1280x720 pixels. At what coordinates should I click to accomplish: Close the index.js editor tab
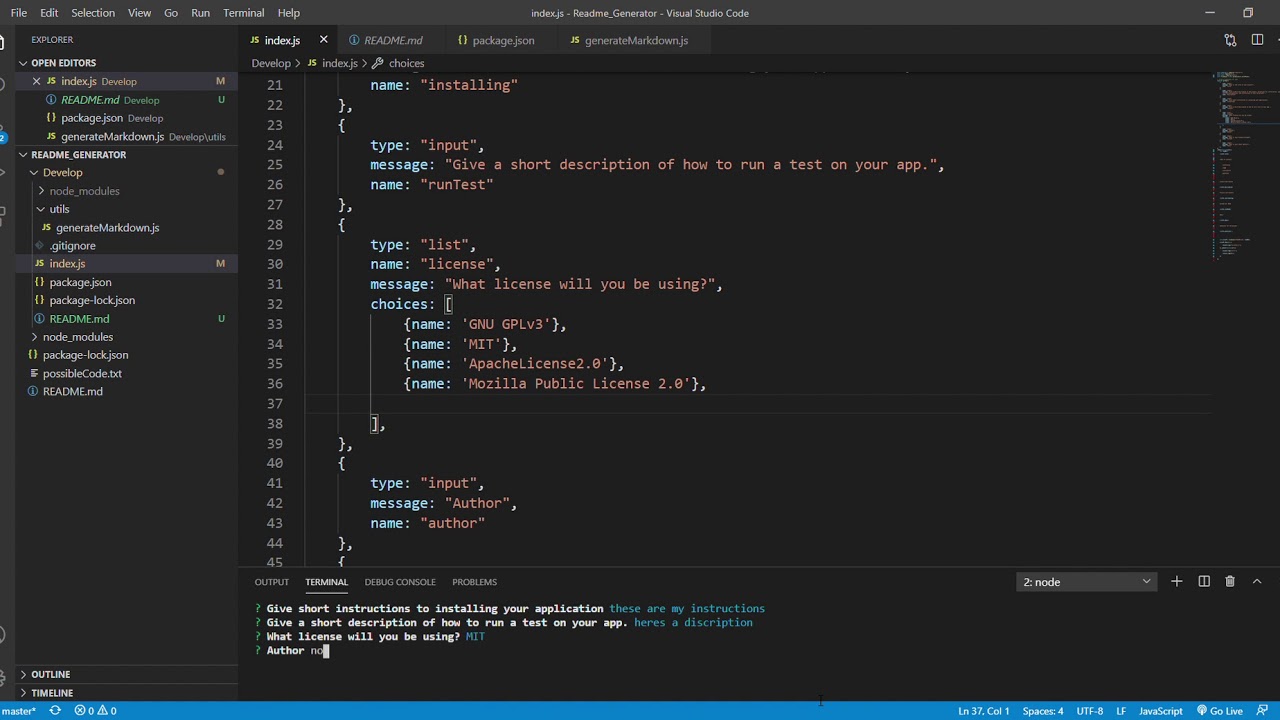[x=323, y=40]
